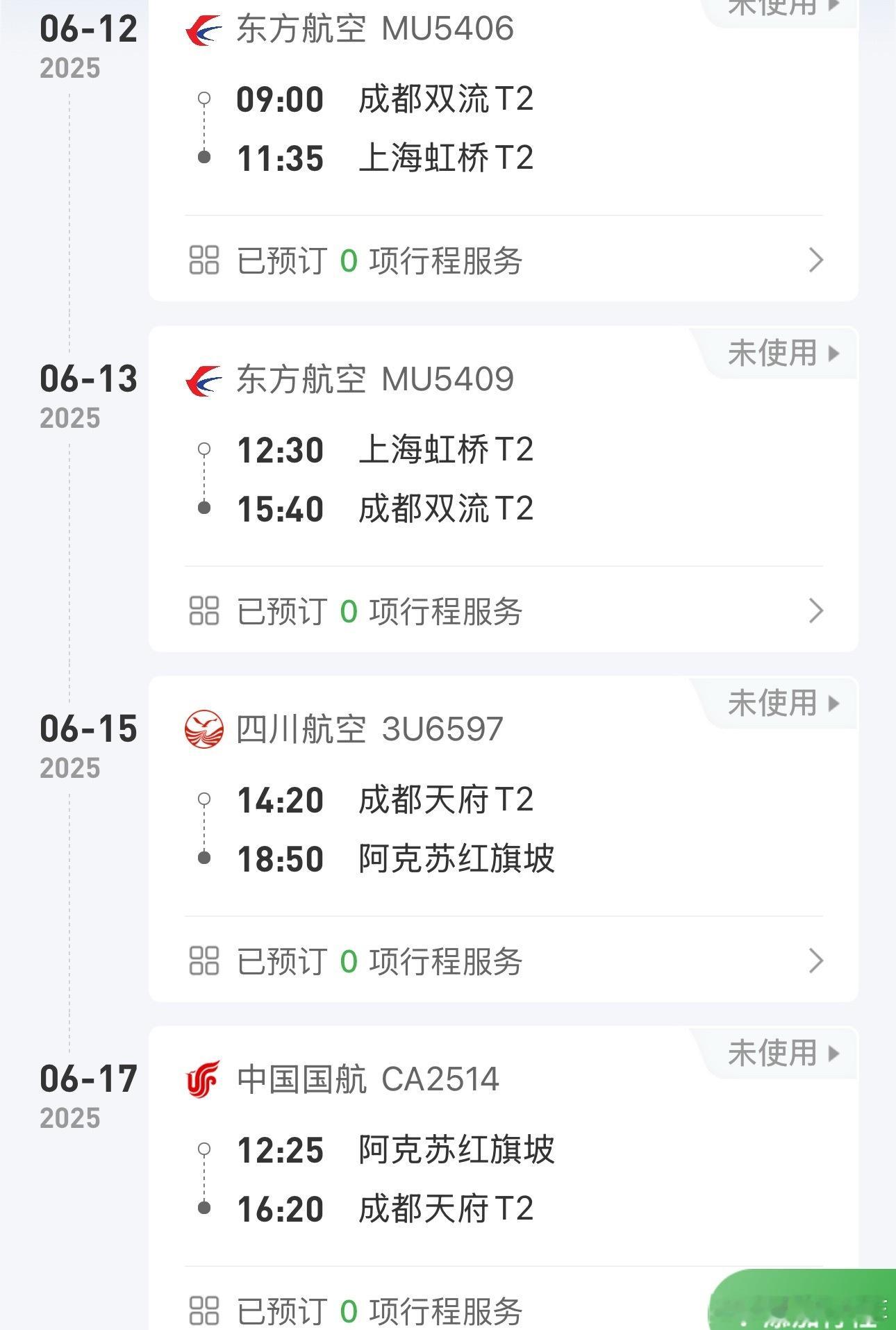Open trip services chevron for MU5406
This screenshot has width=896, height=1330.
(816, 260)
